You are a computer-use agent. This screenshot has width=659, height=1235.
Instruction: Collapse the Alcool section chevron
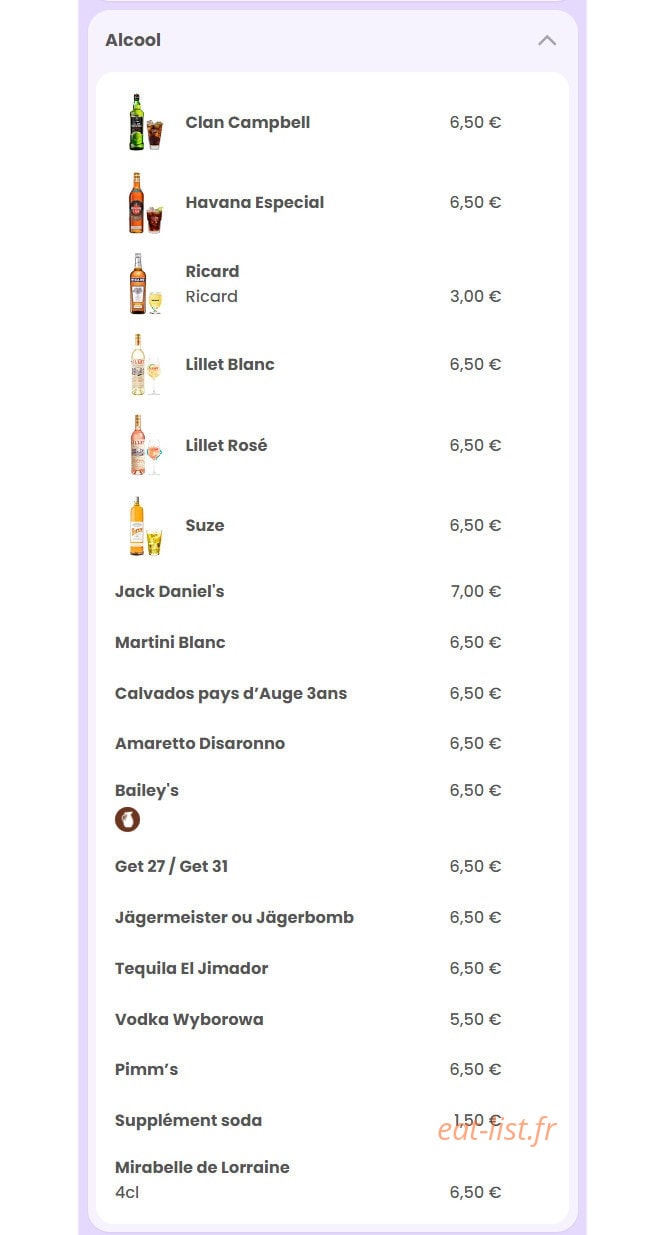tap(547, 41)
